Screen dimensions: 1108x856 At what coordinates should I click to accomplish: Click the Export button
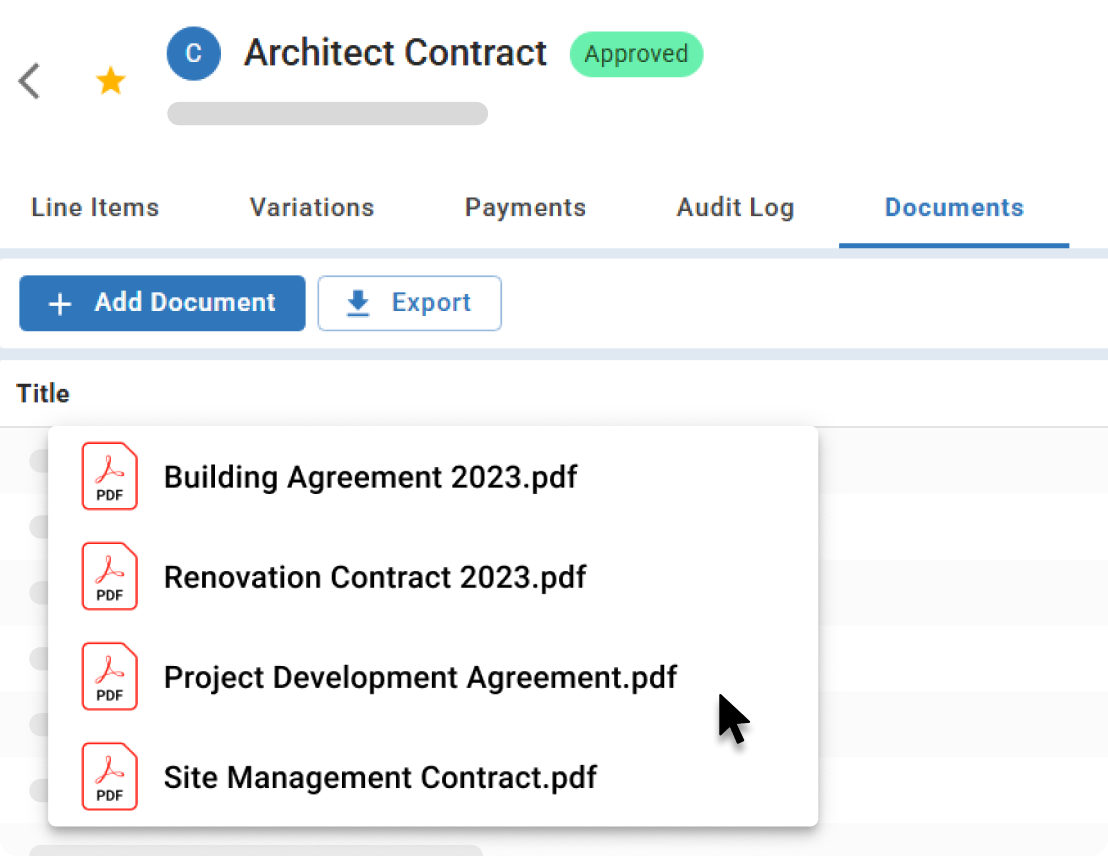click(x=409, y=303)
